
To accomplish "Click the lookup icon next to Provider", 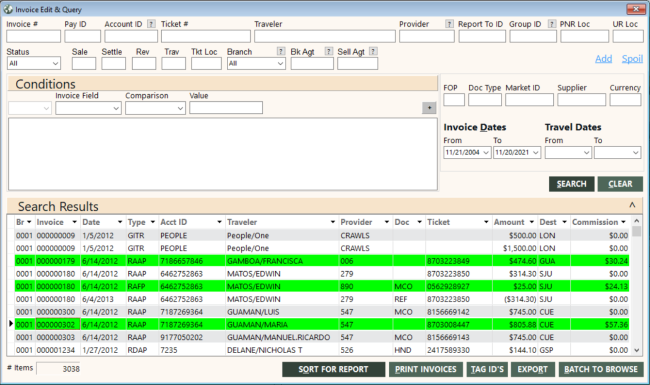I will 449,24.
